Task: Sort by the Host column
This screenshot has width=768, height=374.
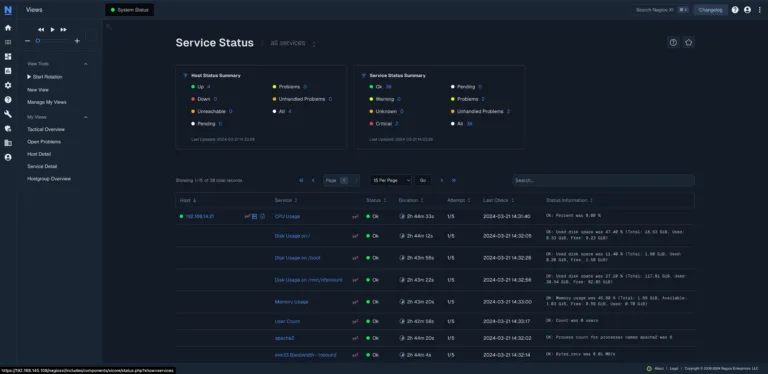Action: (188, 201)
